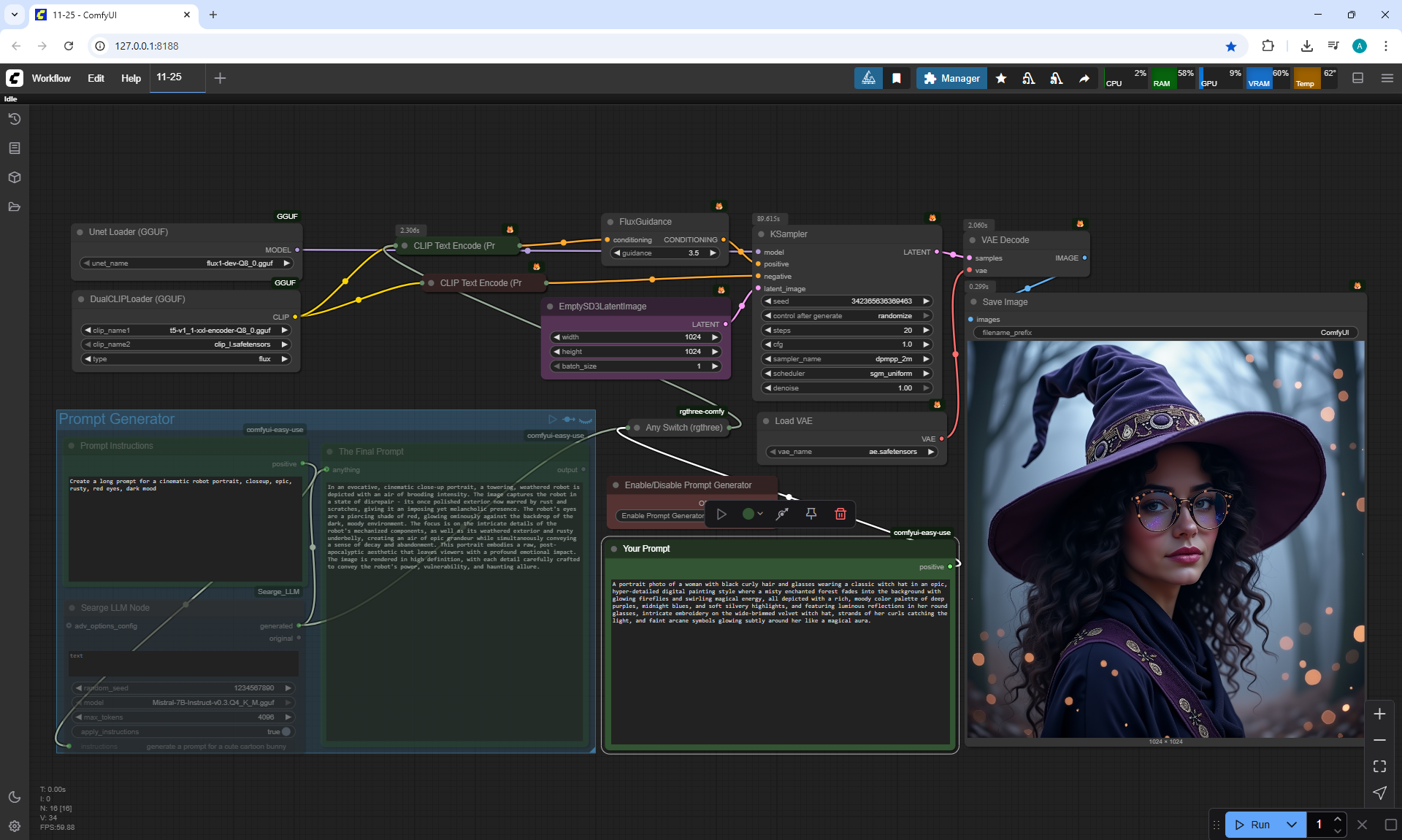The image size is (1402, 840).
Task: Open the Help menu
Action: click(131, 78)
